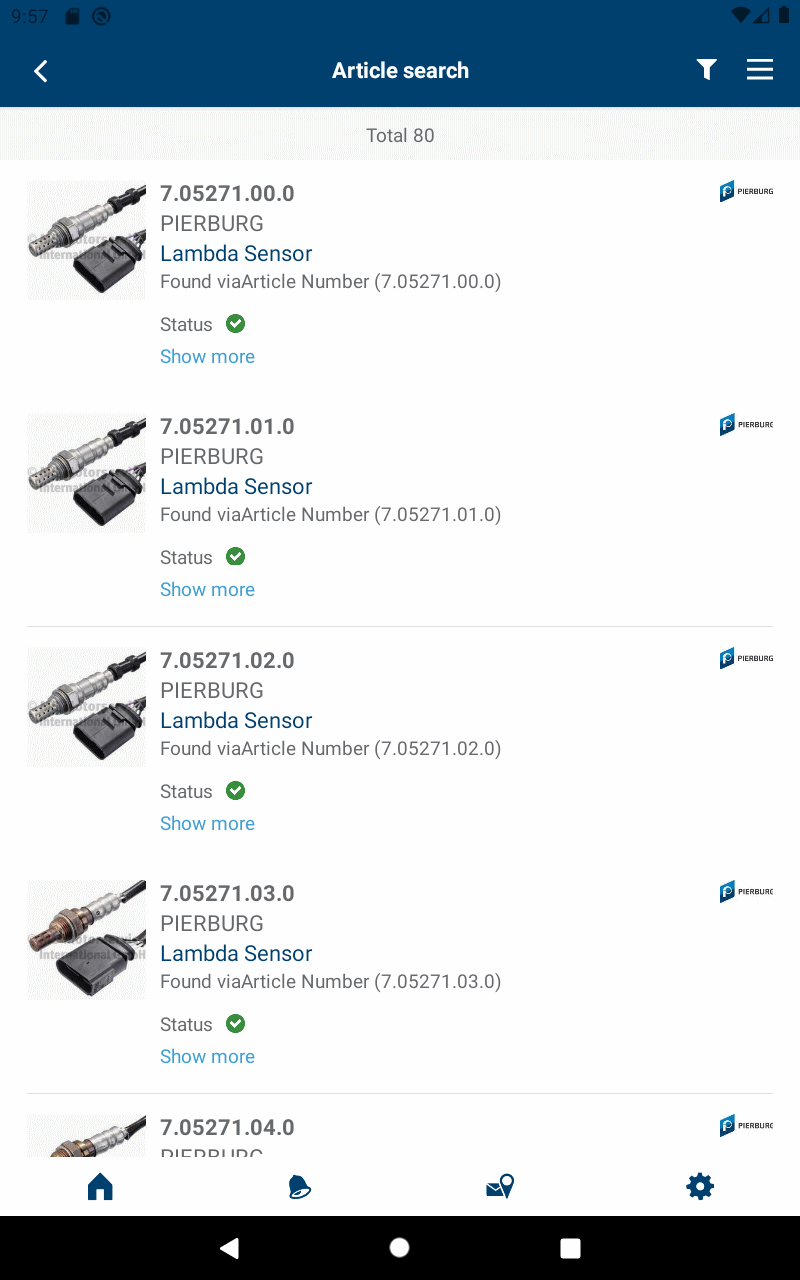Viewport: 800px width, 1280px height.
Task: Open Lambda Sensor link for 7.05271.00.0
Action: 236,254
